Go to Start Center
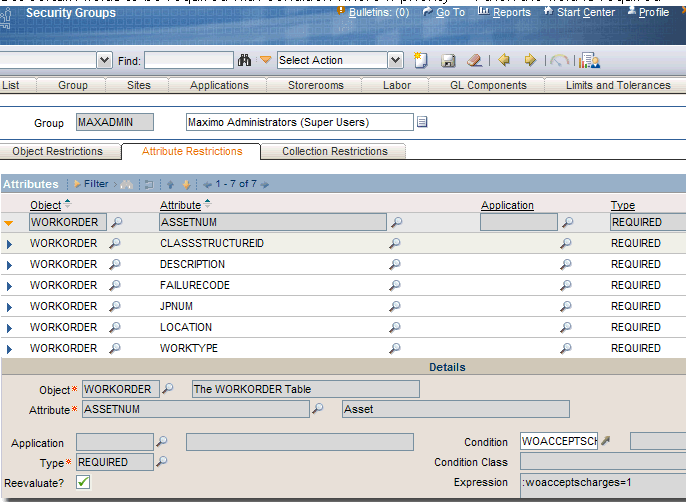Image resolution: width=686 pixels, height=502 pixels. pyautogui.click(x=586, y=12)
